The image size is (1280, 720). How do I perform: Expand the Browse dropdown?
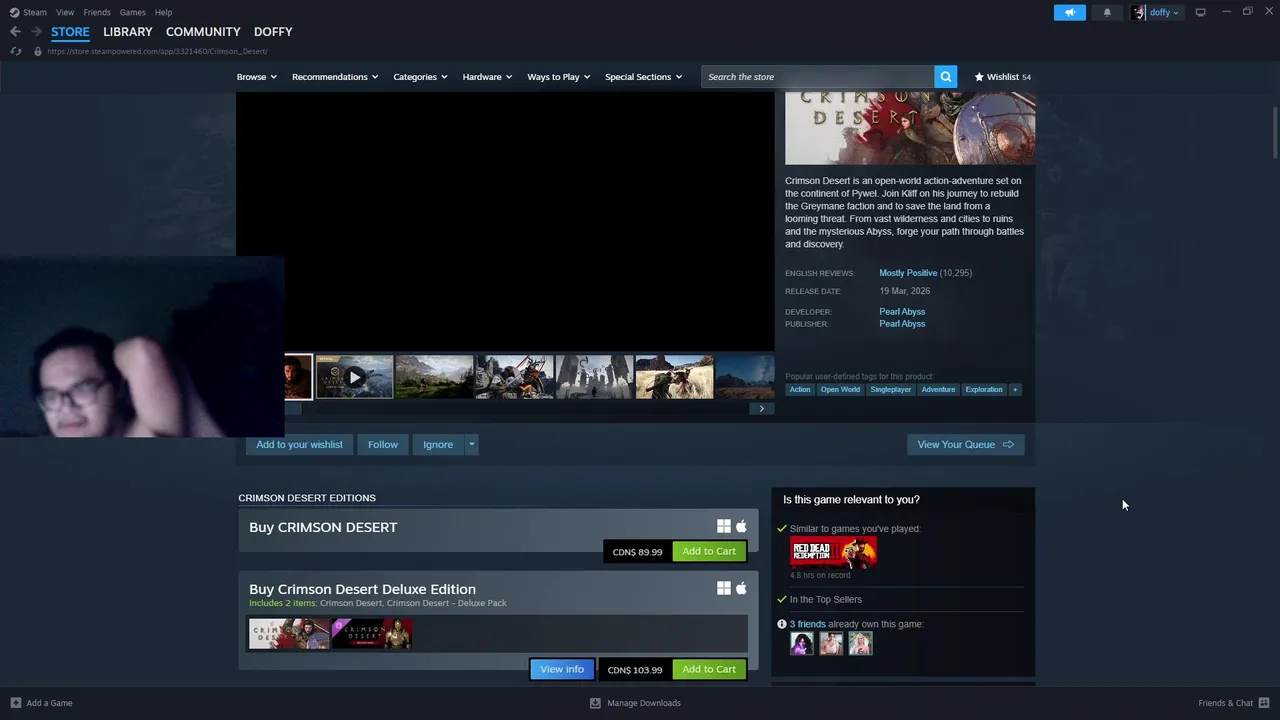[256, 77]
